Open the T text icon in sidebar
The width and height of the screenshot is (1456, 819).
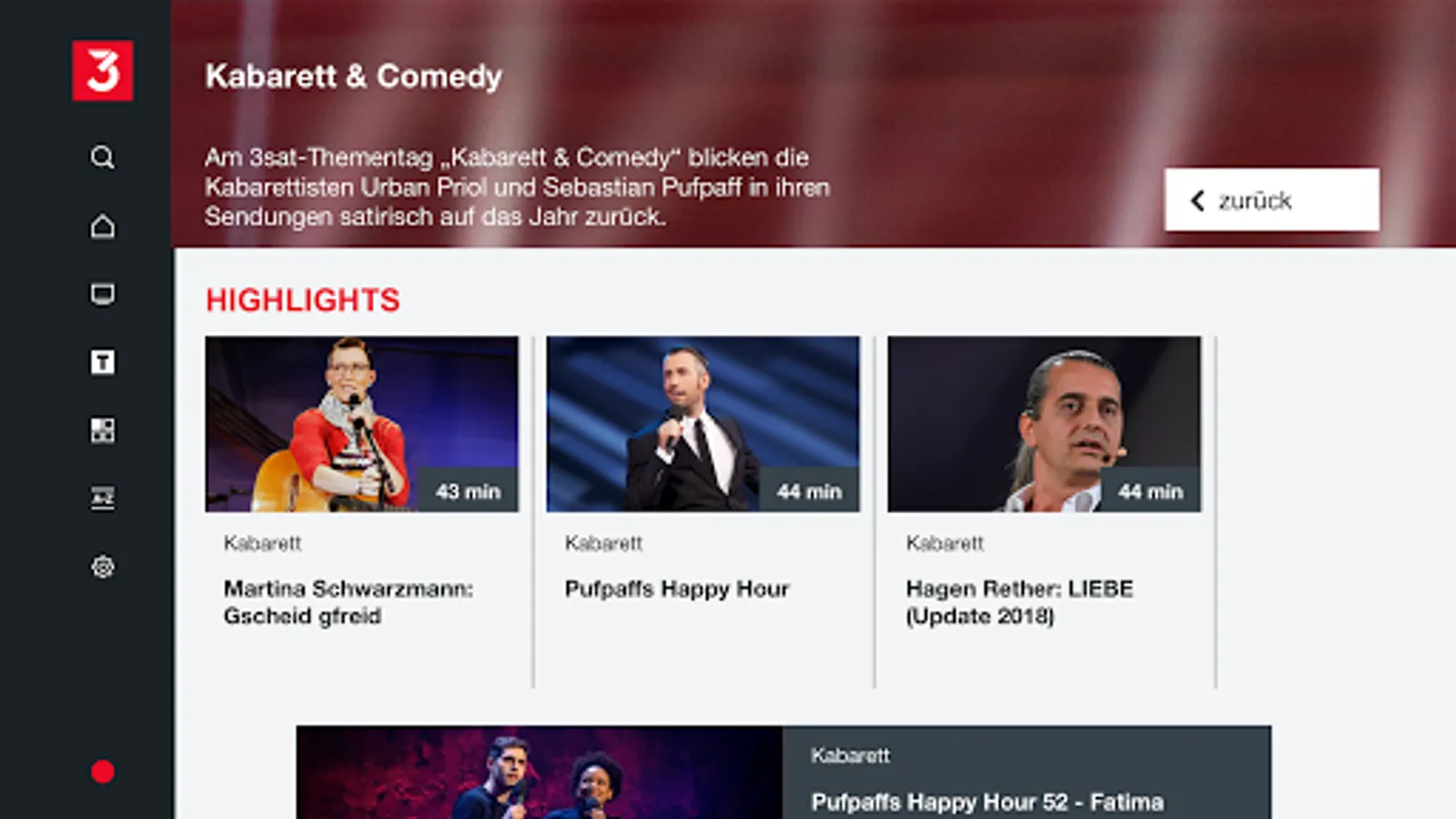pyautogui.click(x=103, y=362)
